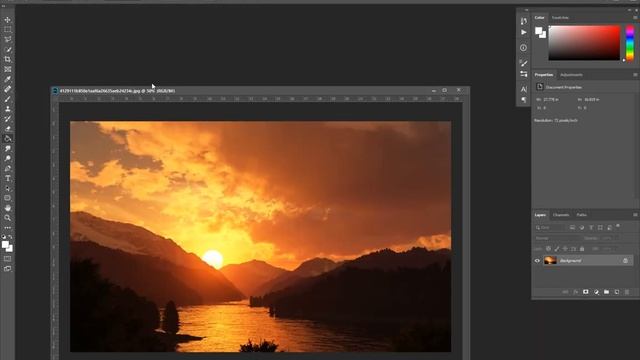640x360 pixels.
Task: Select the Dodge tool
Action: (x=7, y=158)
